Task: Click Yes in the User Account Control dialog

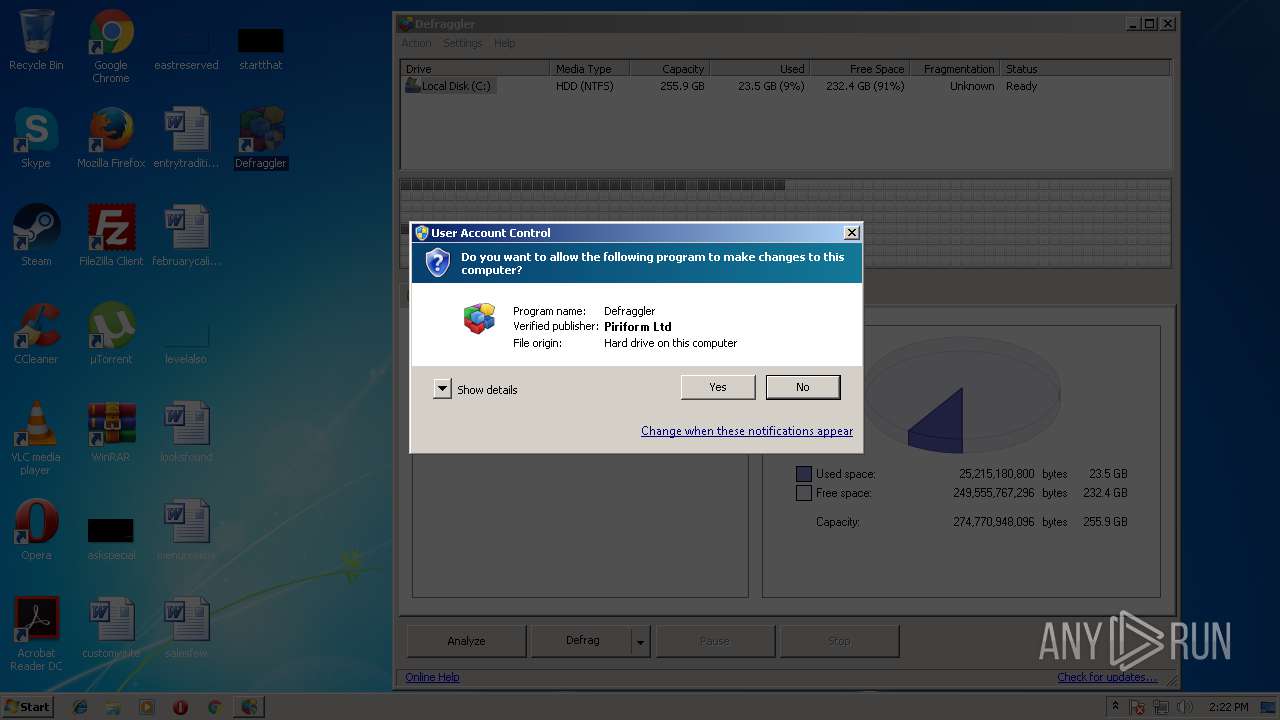Action: pos(718,387)
